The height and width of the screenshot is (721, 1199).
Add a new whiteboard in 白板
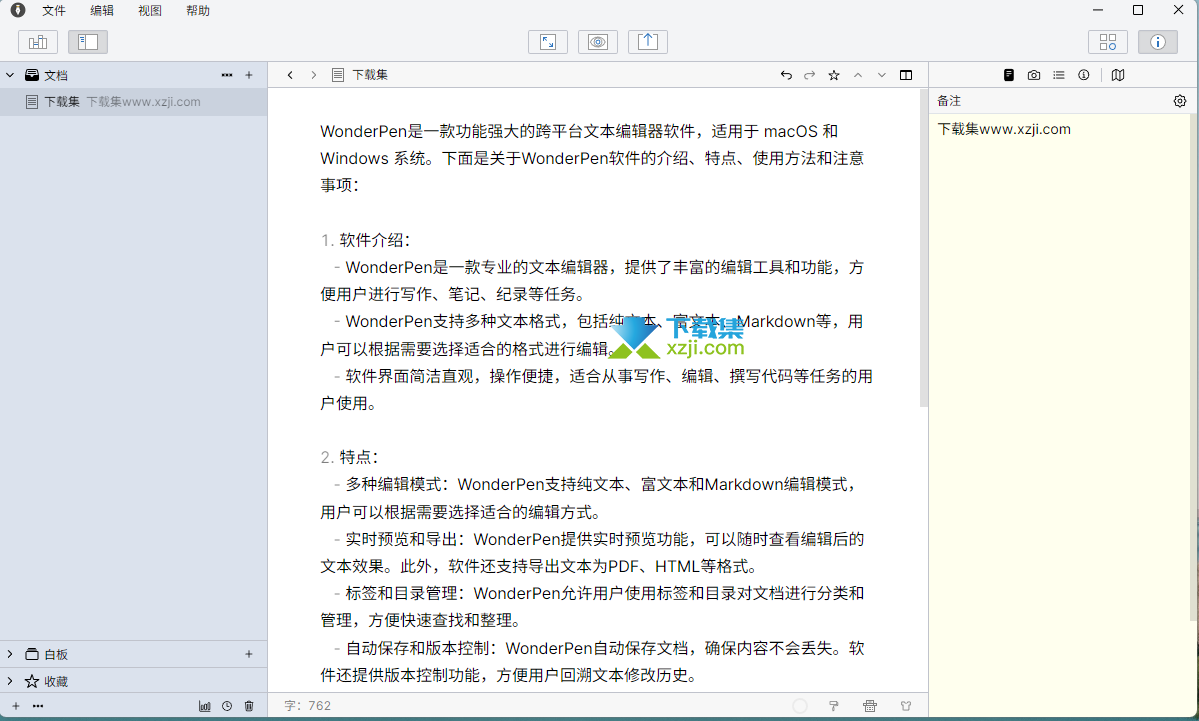click(x=249, y=654)
